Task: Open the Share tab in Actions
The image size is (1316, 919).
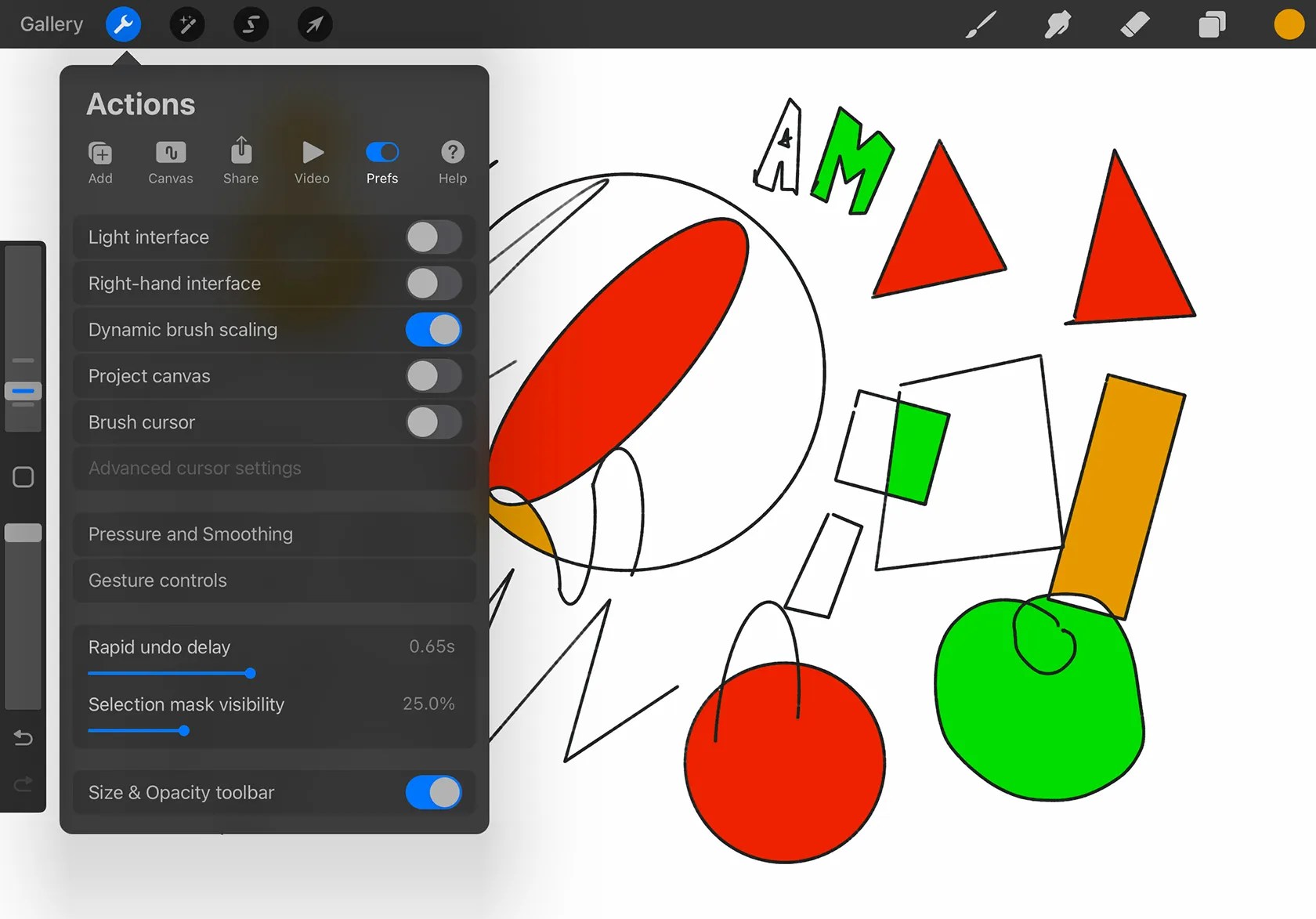Action: pyautogui.click(x=240, y=162)
